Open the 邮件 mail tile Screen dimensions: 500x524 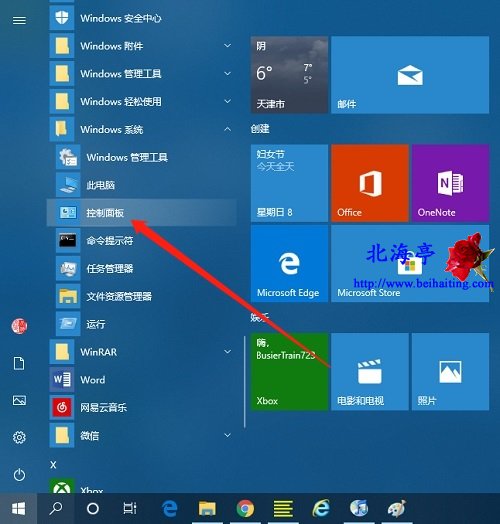pyautogui.click(x=410, y=75)
